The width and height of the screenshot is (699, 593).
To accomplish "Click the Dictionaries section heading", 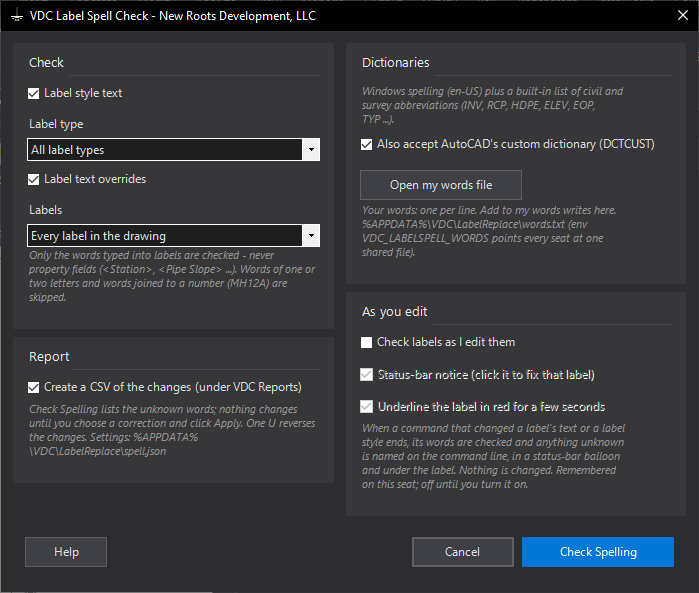I will 396,62.
